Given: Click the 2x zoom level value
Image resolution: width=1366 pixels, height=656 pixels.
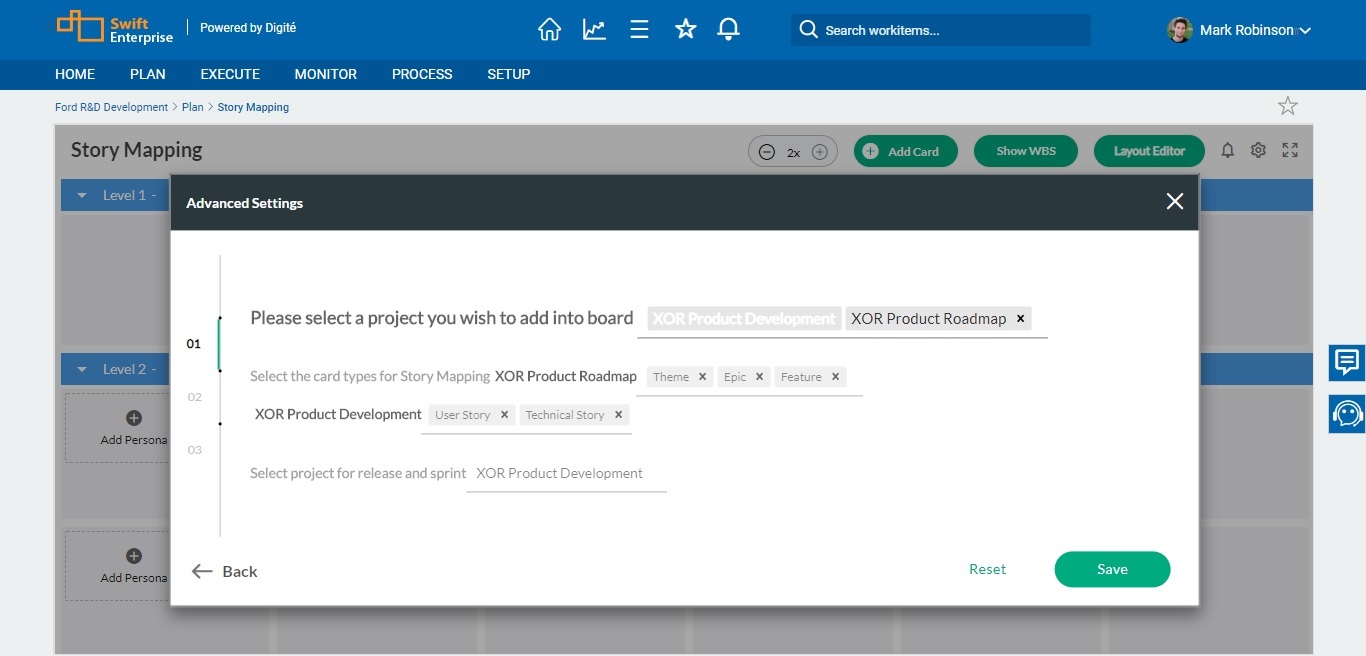Looking at the screenshot, I should (793, 153).
